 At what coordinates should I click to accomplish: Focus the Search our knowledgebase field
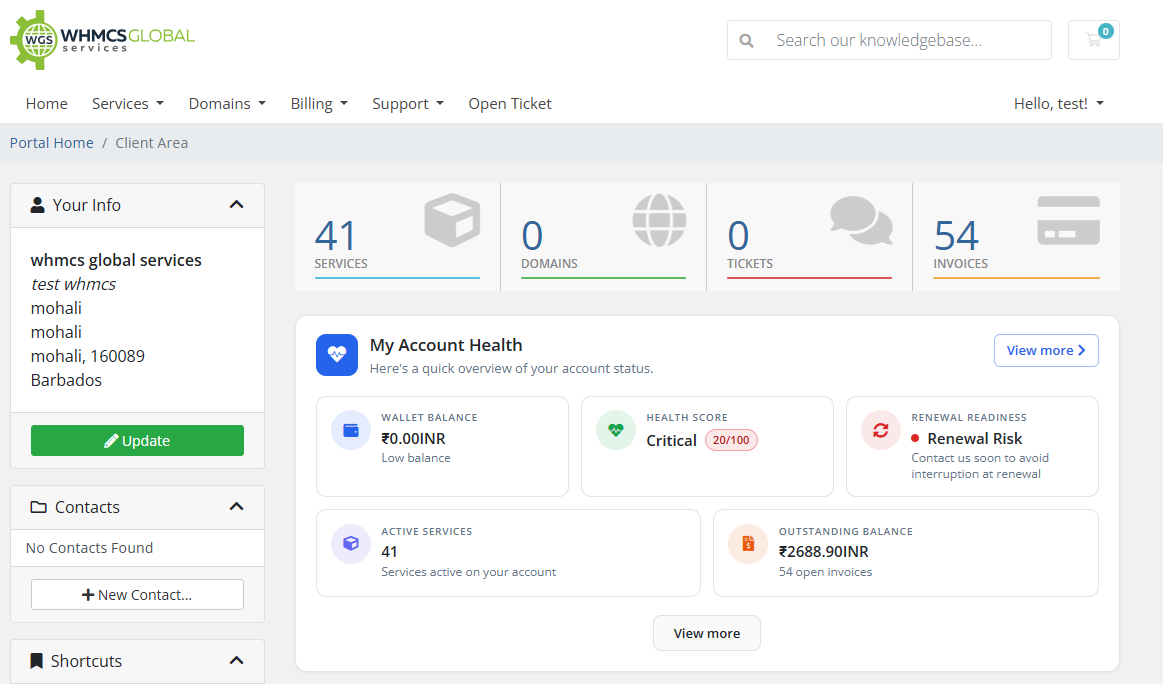click(x=909, y=40)
